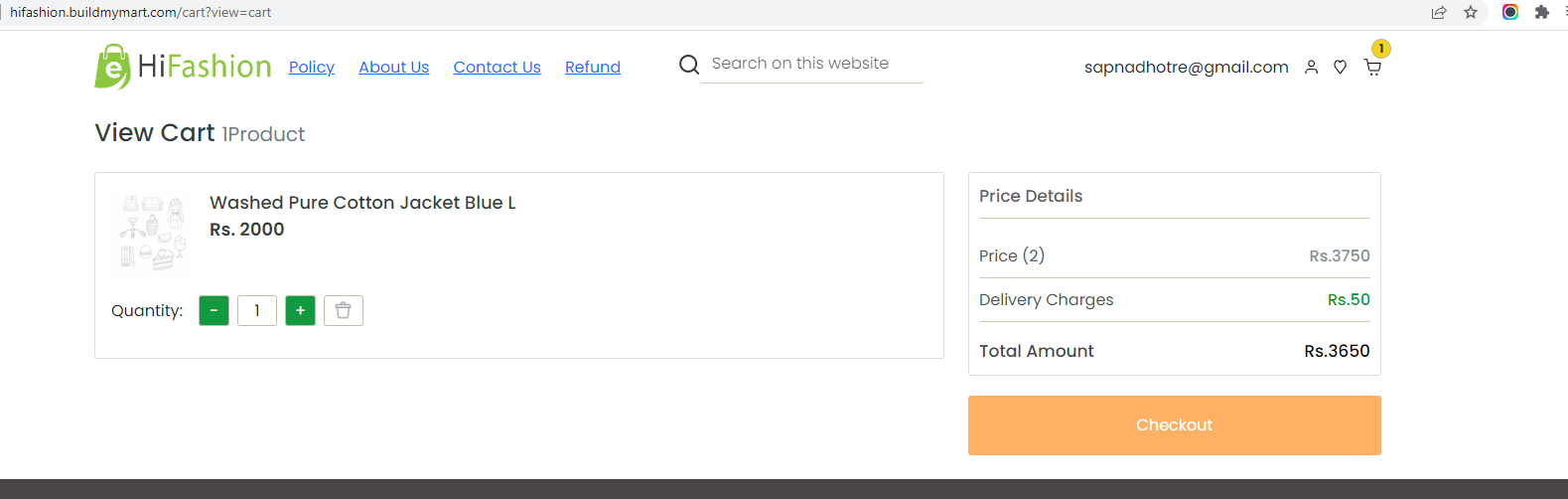Screen dimensions: 1568x499
Task: Open the jacket product thumbnail
Action: (153, 233)
